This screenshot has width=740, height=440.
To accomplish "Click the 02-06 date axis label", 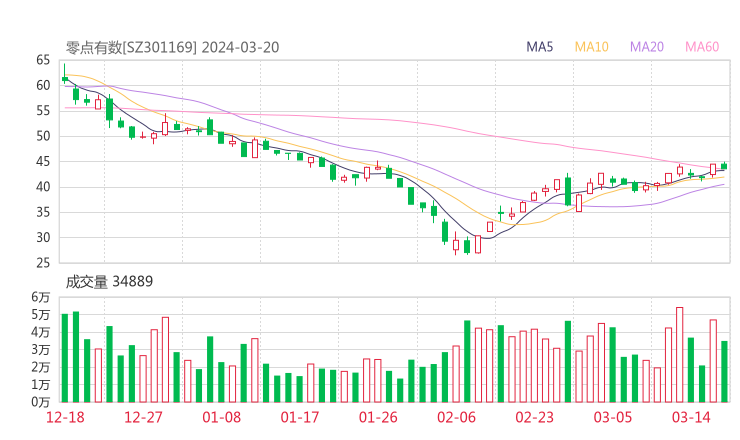I will pos(456,417).
